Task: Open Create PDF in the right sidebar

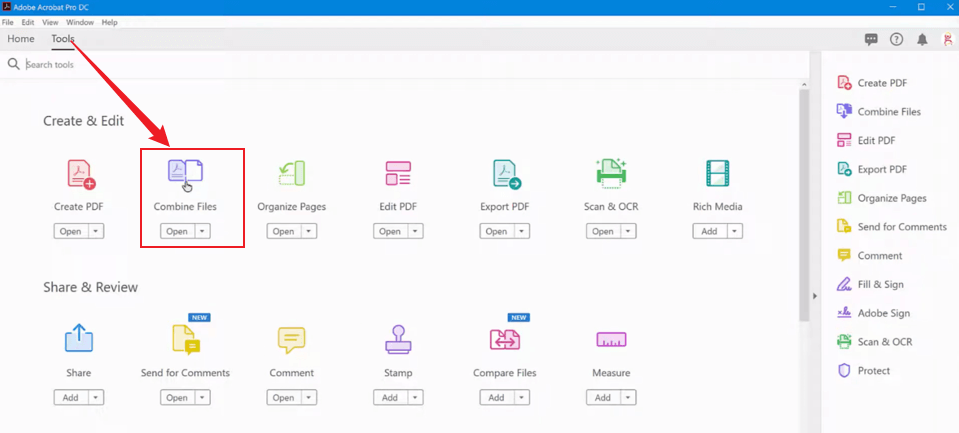Action: click(x=872, y=83)
